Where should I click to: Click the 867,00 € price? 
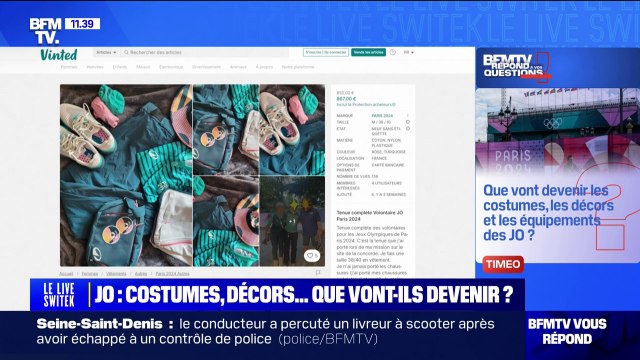346,99
